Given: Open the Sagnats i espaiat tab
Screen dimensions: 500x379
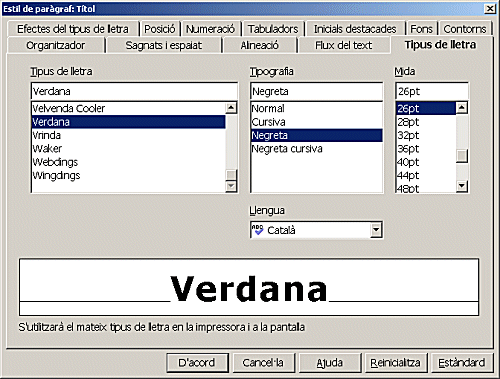Looking at the screenshot, I should pos(163,45).
